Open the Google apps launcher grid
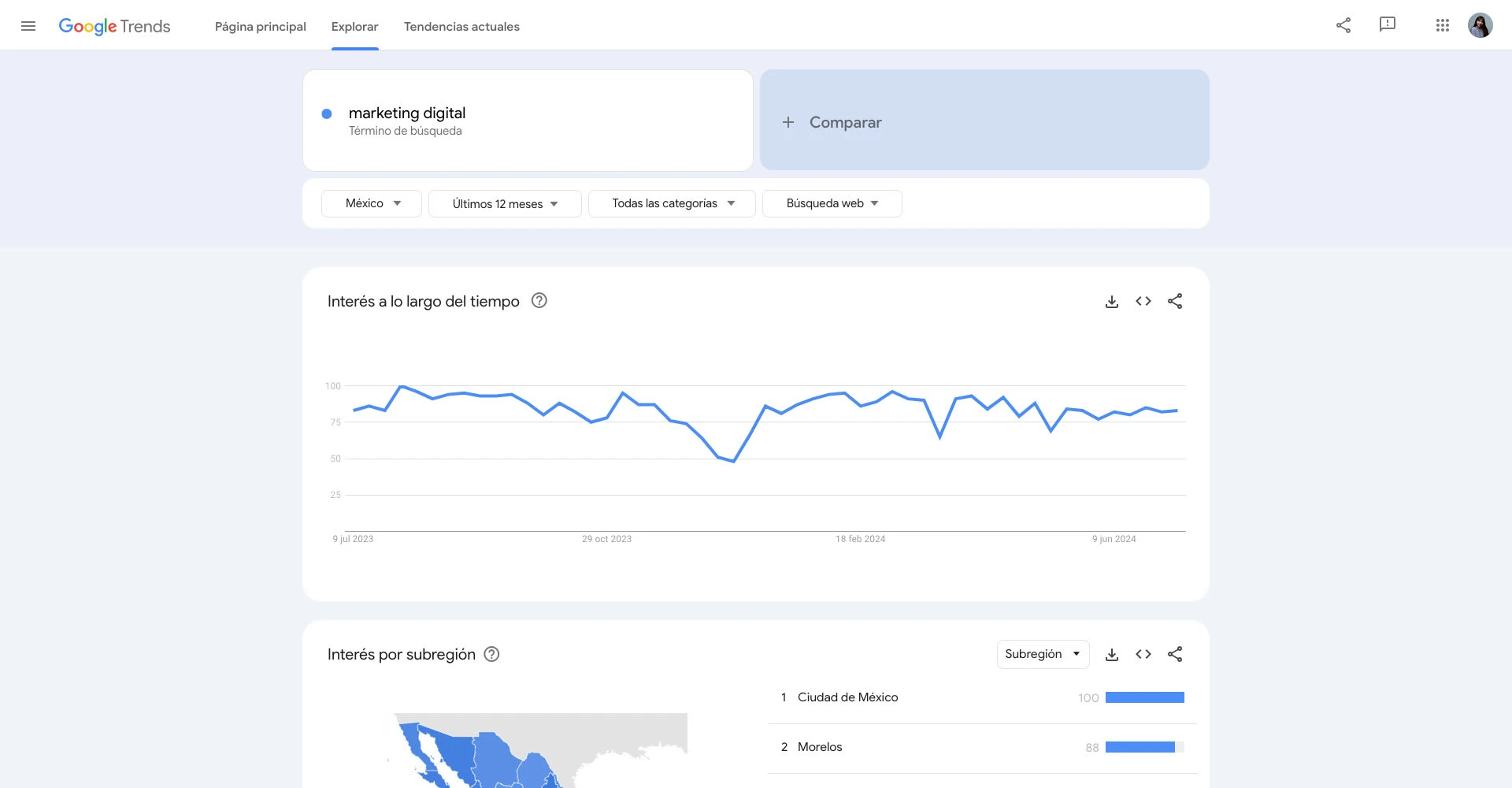The width and height of the screenshot is (1512, 788). coord(1443,25)
